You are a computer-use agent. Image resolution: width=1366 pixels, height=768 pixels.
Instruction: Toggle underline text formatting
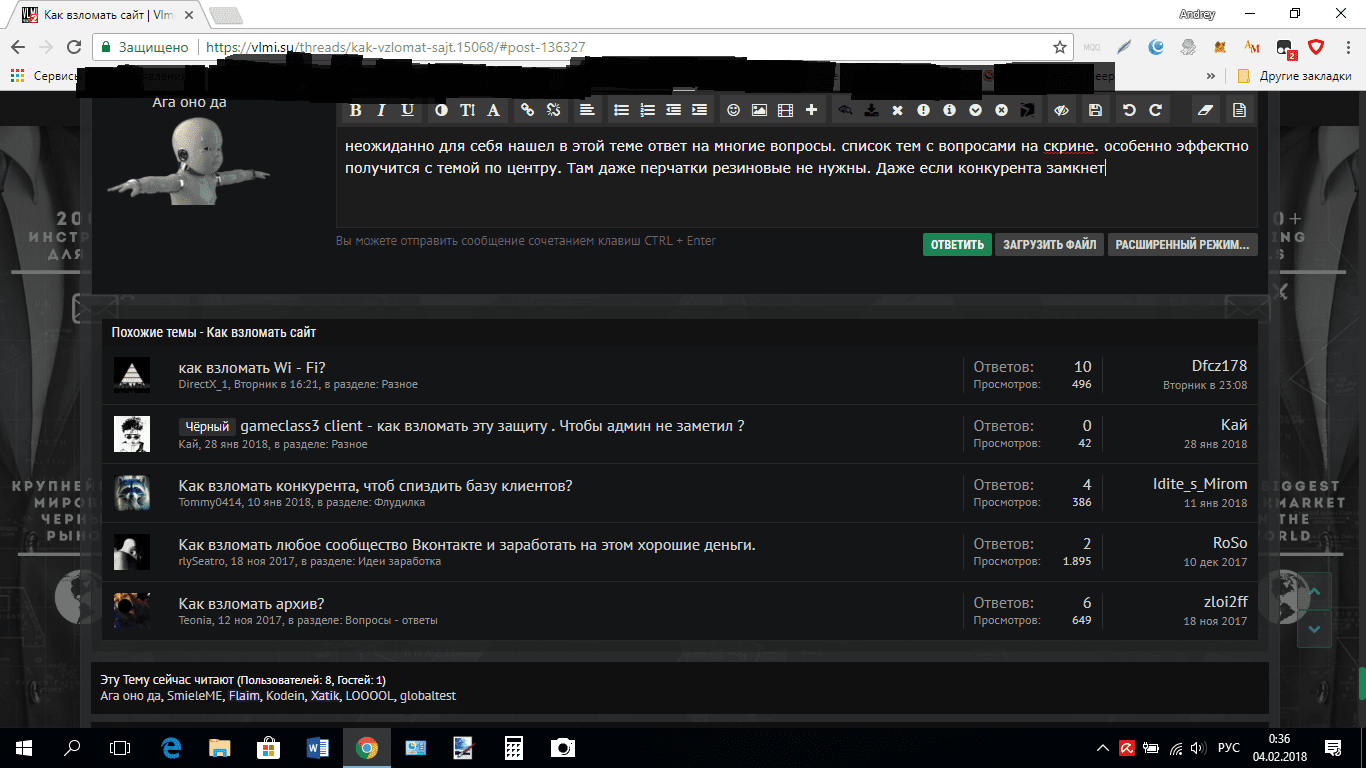(x=407, y=110)
